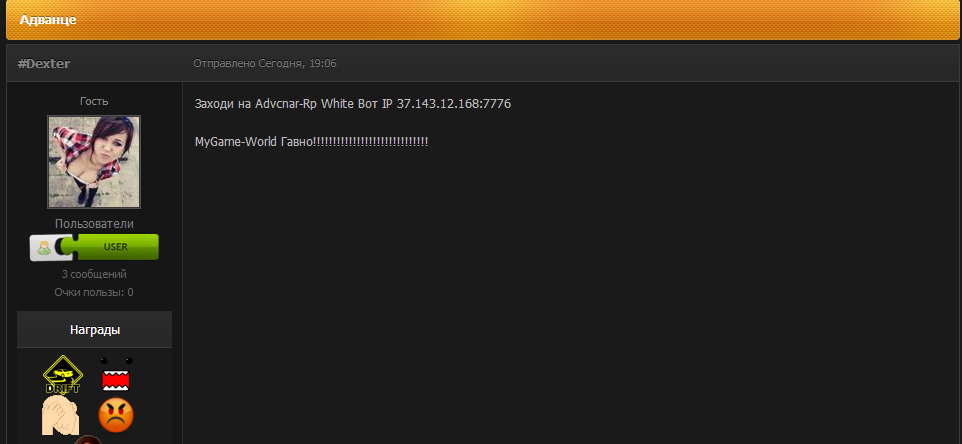The image size is (962, 444).
Task: Click the Гость member title text
Action: 94,101
